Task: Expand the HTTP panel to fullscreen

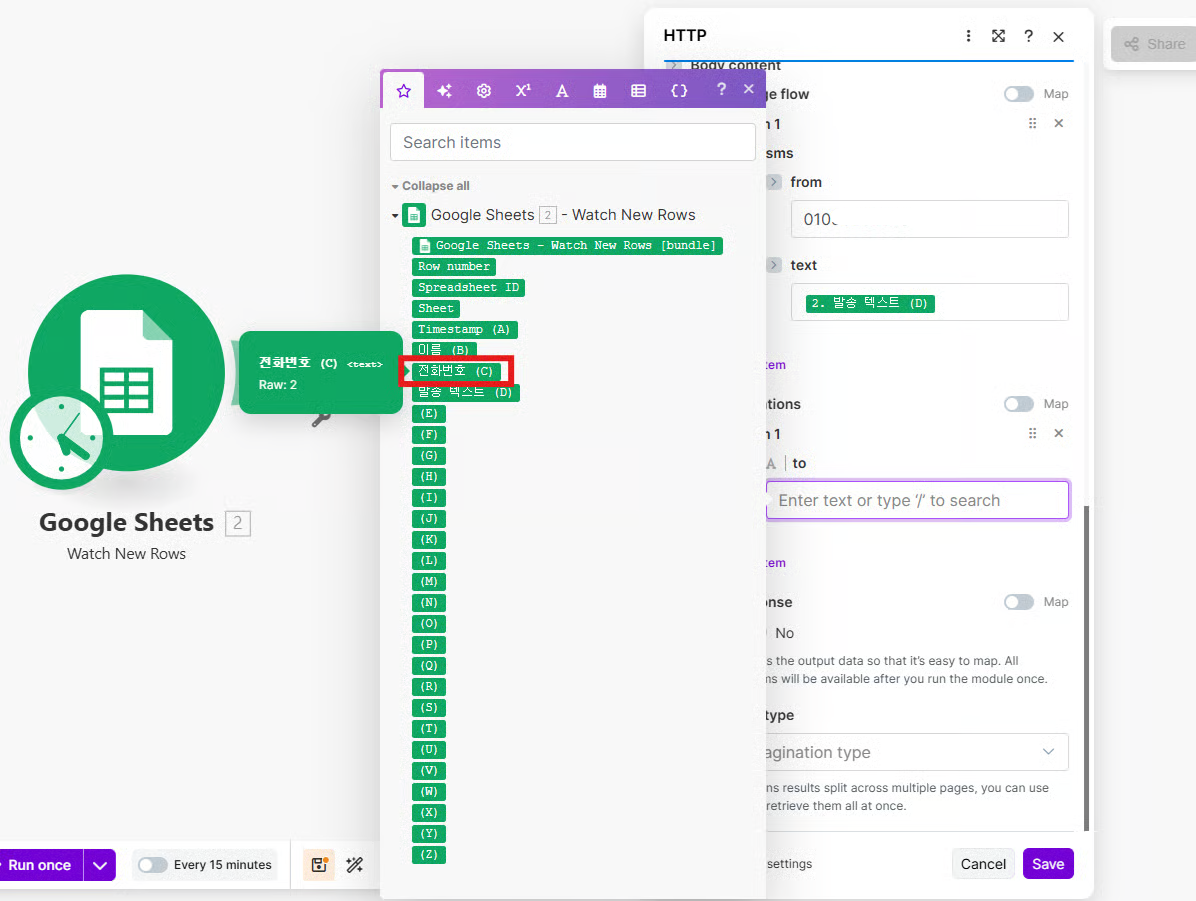Action: (x=998, y=36)
